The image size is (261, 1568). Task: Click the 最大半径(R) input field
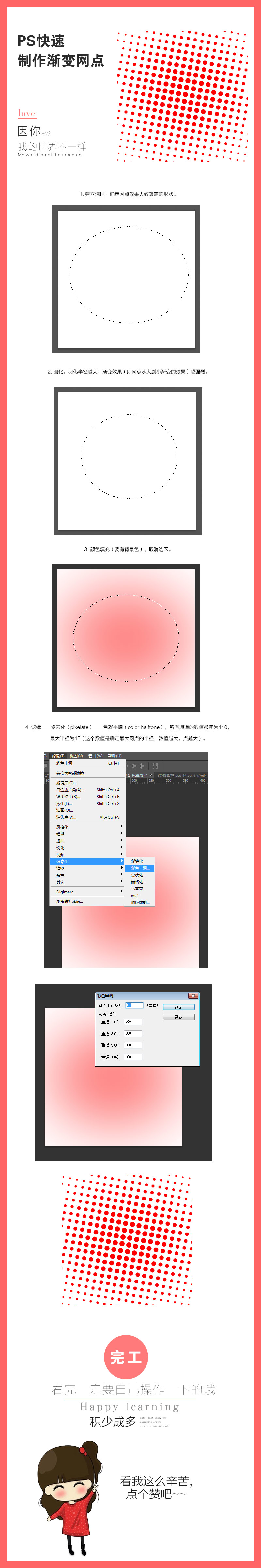tap(134, 1005)
